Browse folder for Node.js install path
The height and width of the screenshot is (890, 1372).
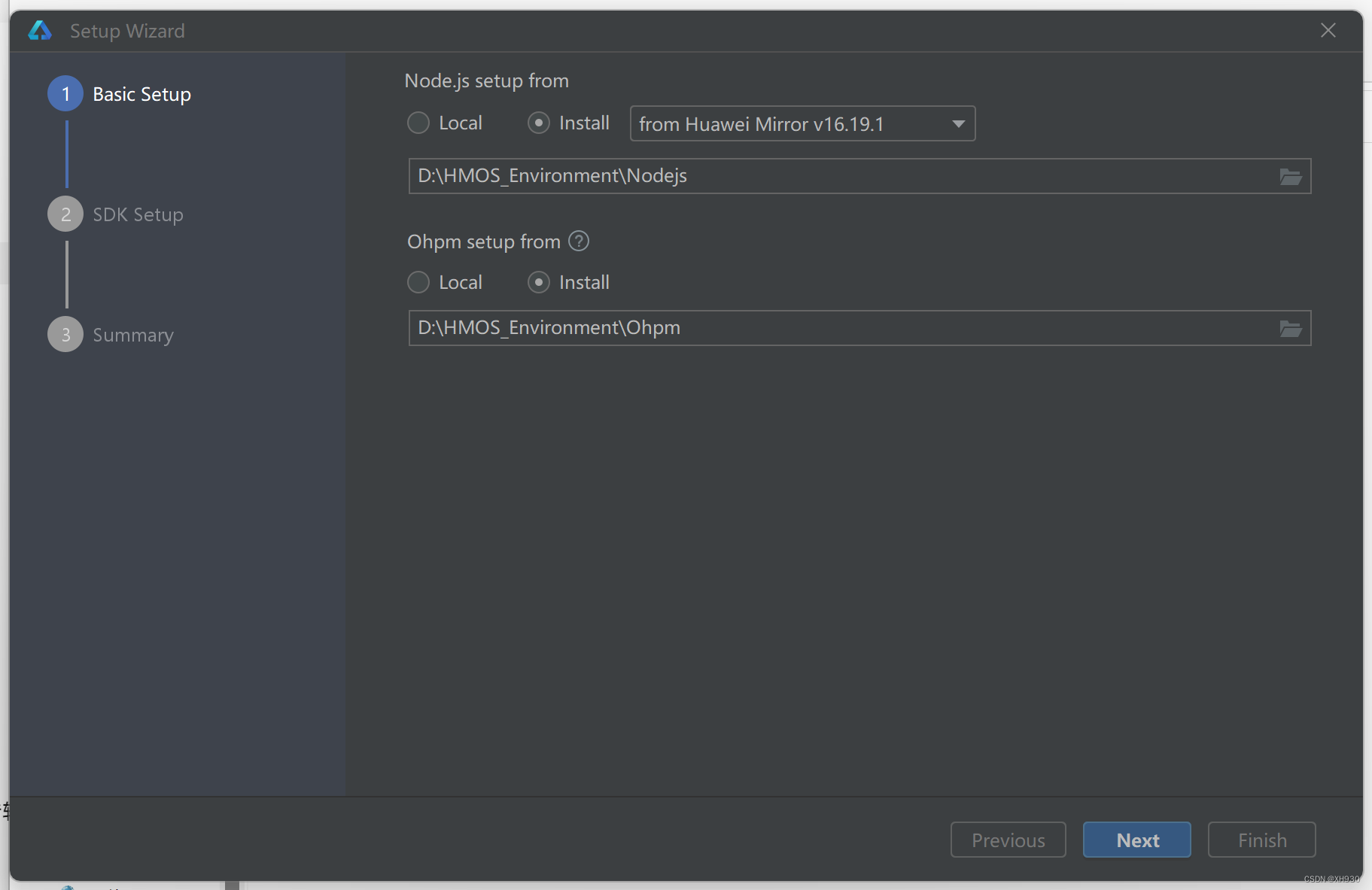click(x=1291, y=177)
